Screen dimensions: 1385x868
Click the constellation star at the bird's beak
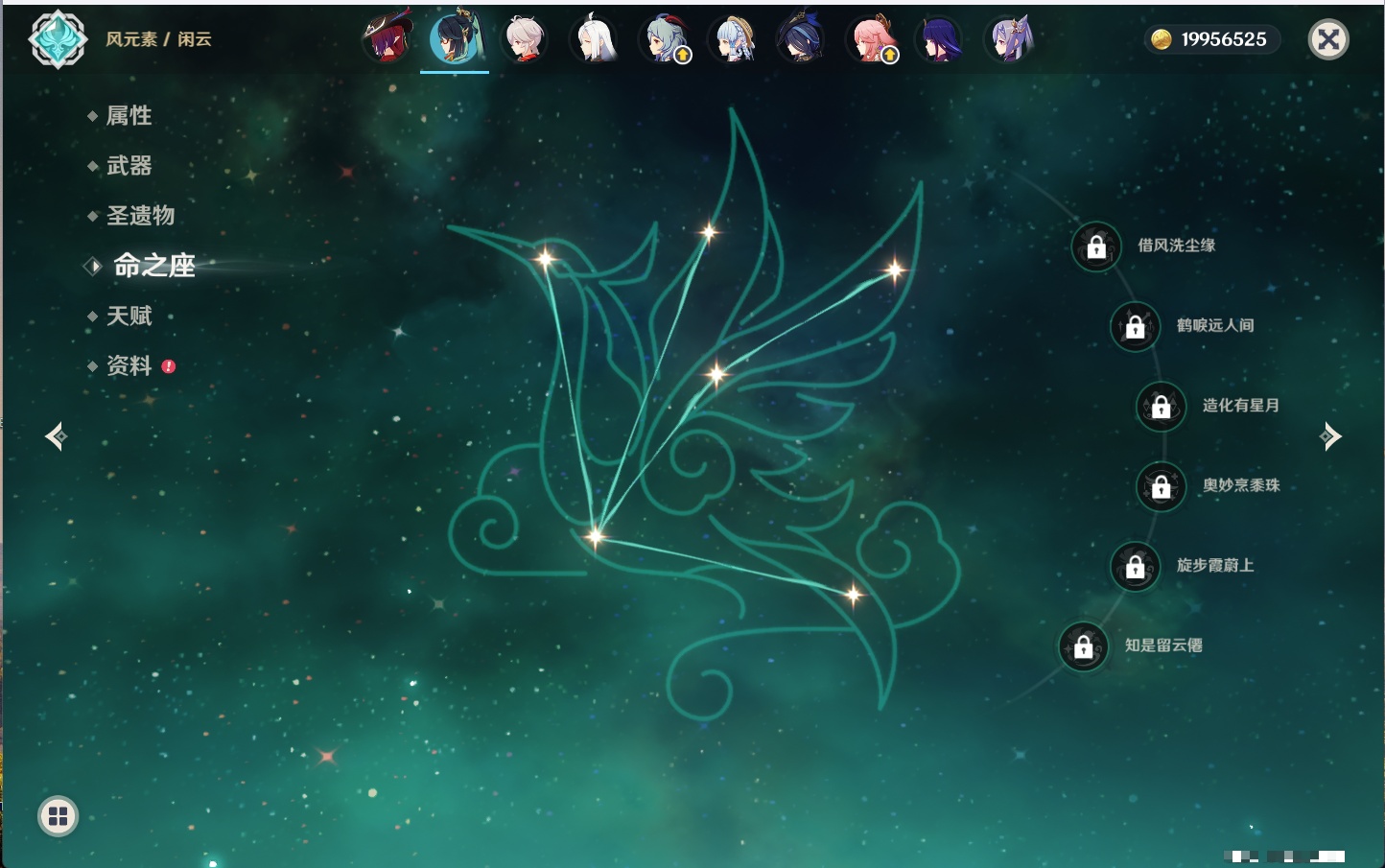[545, 258]
